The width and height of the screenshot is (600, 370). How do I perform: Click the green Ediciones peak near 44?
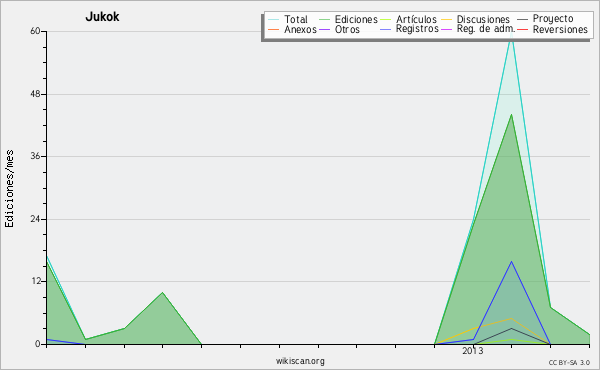(x=511, y=114)
